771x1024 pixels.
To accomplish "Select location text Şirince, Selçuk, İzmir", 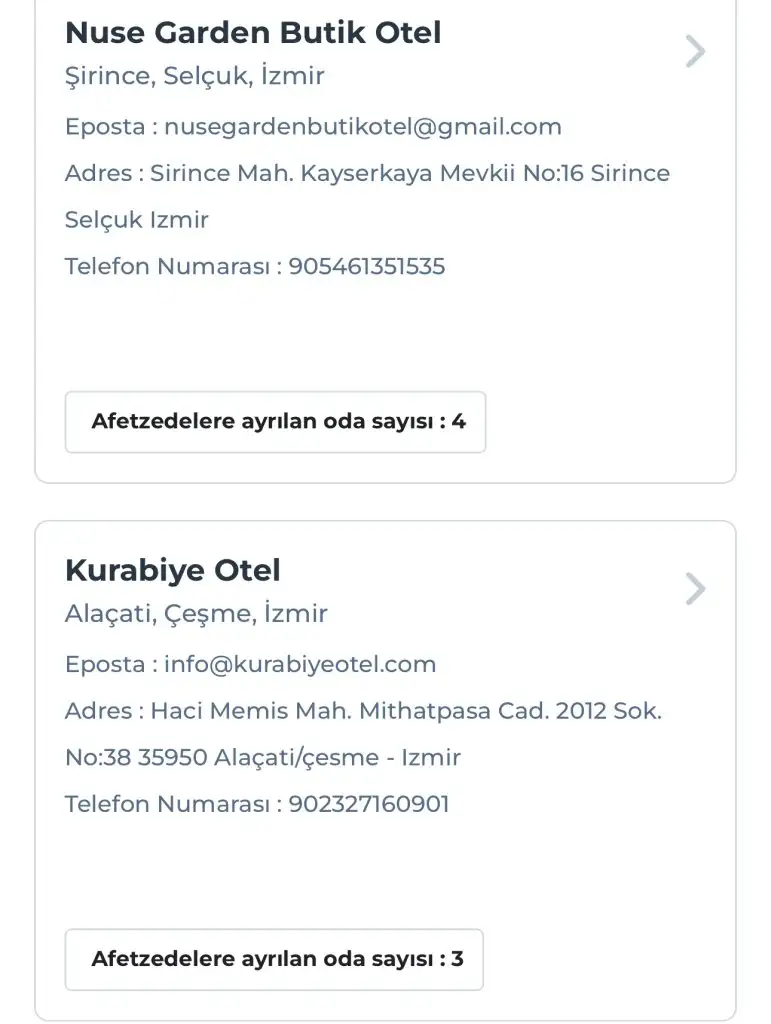I will pos(195,76).
